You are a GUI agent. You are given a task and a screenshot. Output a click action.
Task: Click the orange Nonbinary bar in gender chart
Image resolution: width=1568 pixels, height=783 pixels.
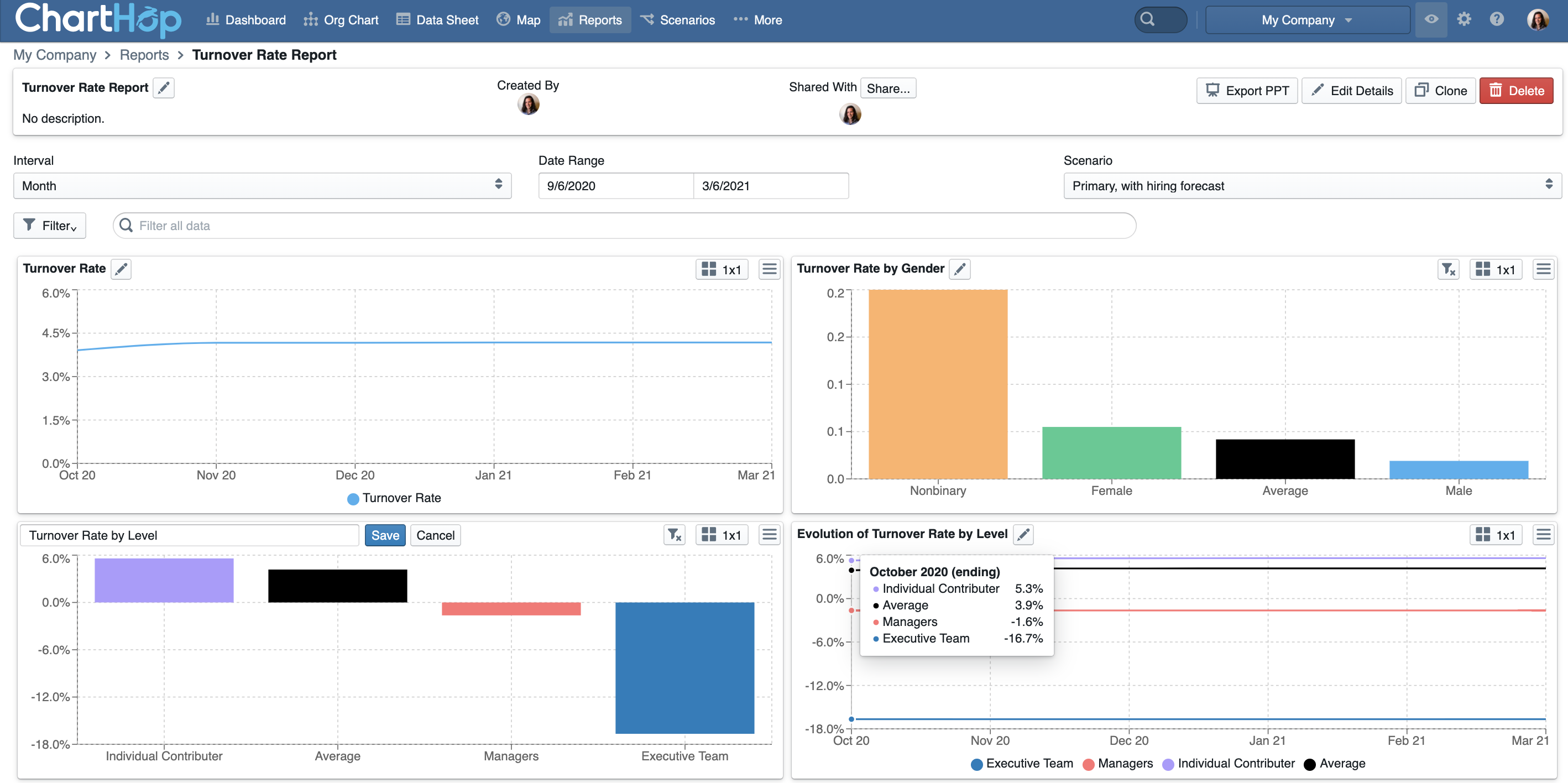click(x=937, y=384)
